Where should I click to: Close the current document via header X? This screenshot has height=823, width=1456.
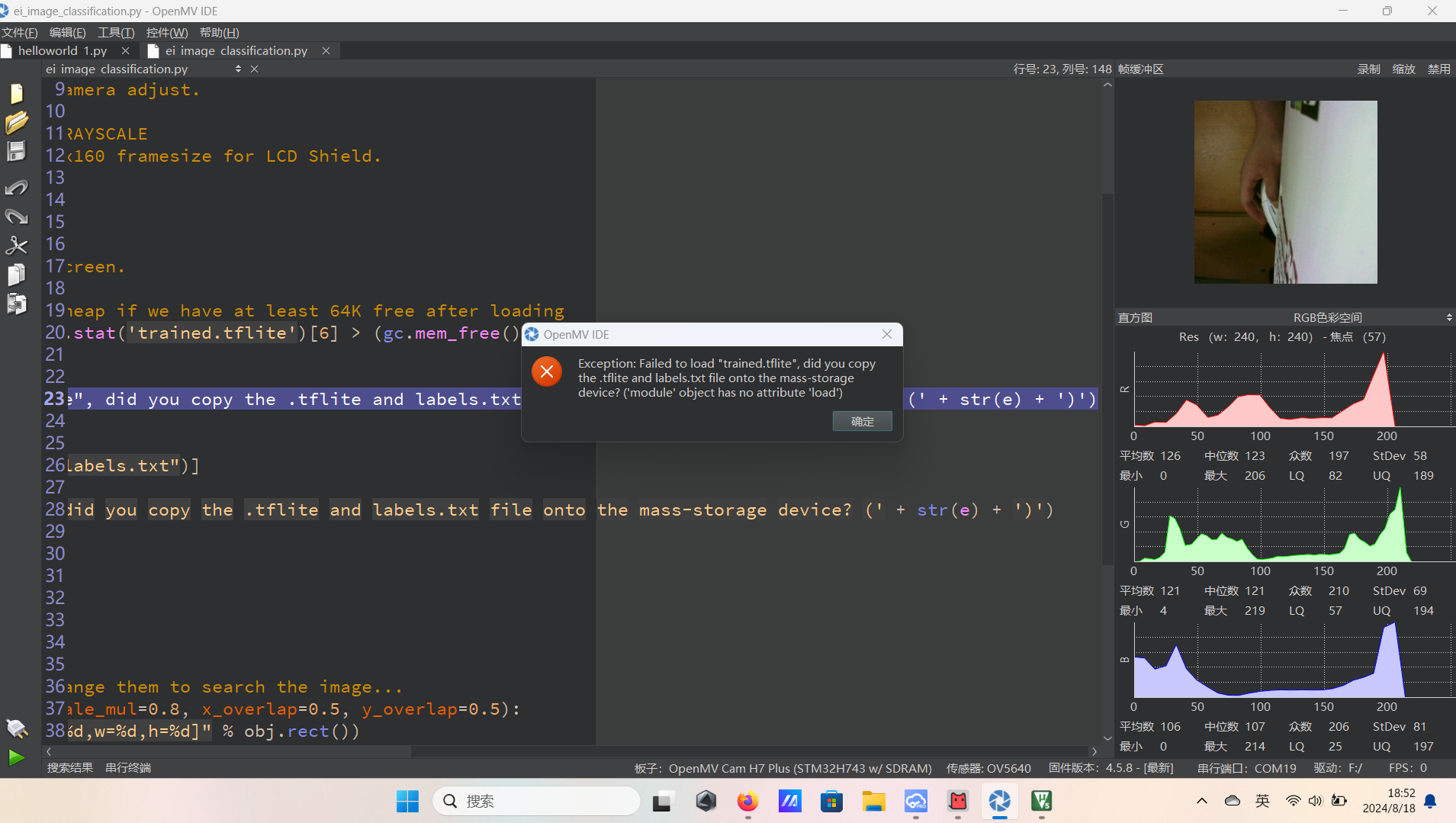point(255,69)
